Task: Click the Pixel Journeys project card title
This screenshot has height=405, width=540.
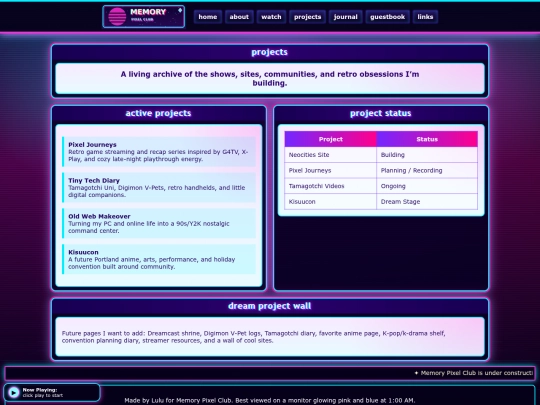Action: pos(92,145)
